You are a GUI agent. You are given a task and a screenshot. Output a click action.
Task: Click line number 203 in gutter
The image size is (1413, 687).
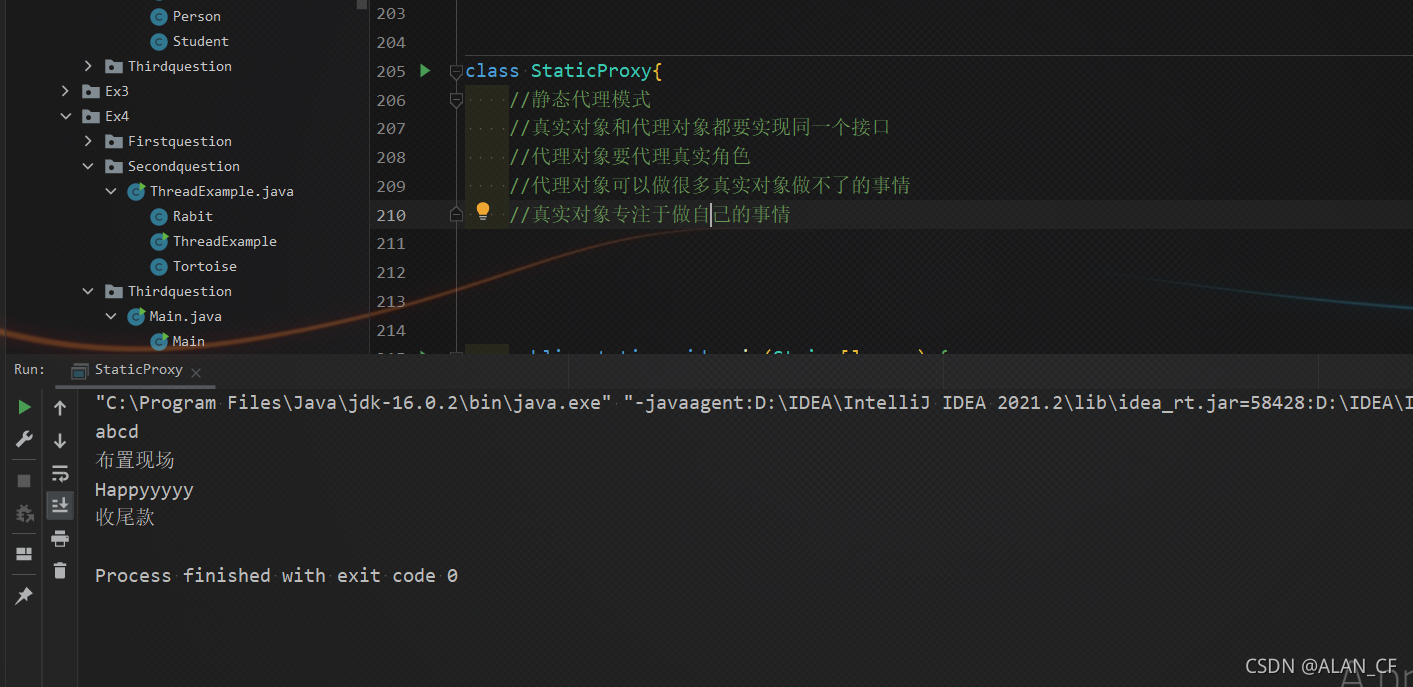pyautogui.click(x=391, y=13)
